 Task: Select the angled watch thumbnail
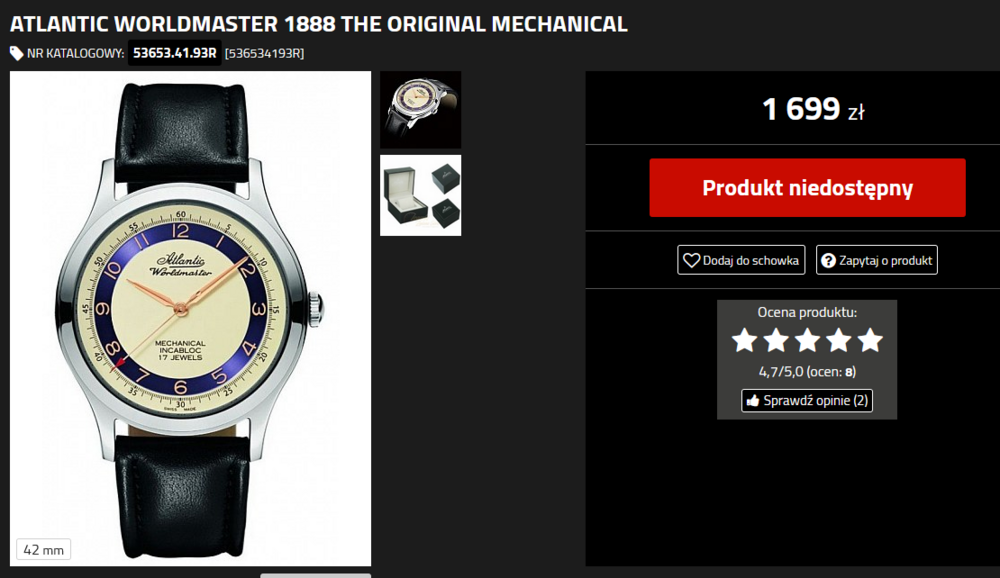click(x=421, y=110)
